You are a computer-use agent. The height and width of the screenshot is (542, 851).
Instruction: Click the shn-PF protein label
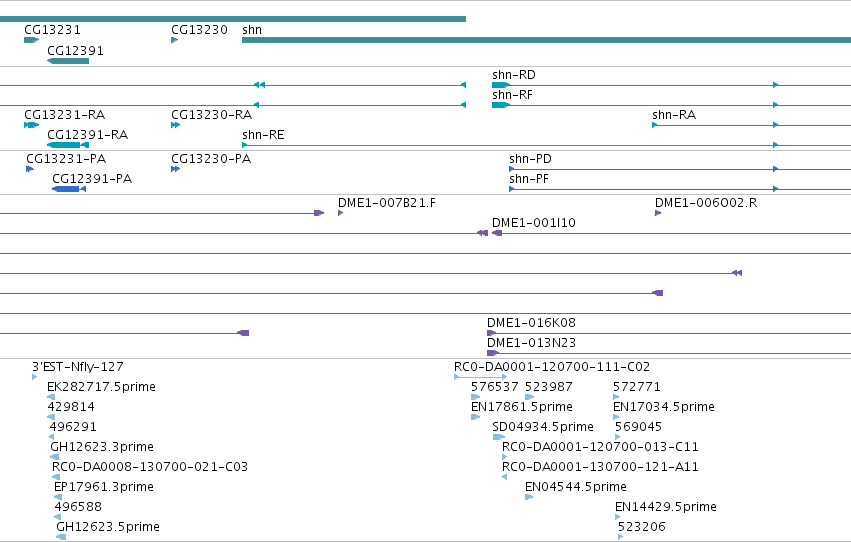(x=529, y=179)
